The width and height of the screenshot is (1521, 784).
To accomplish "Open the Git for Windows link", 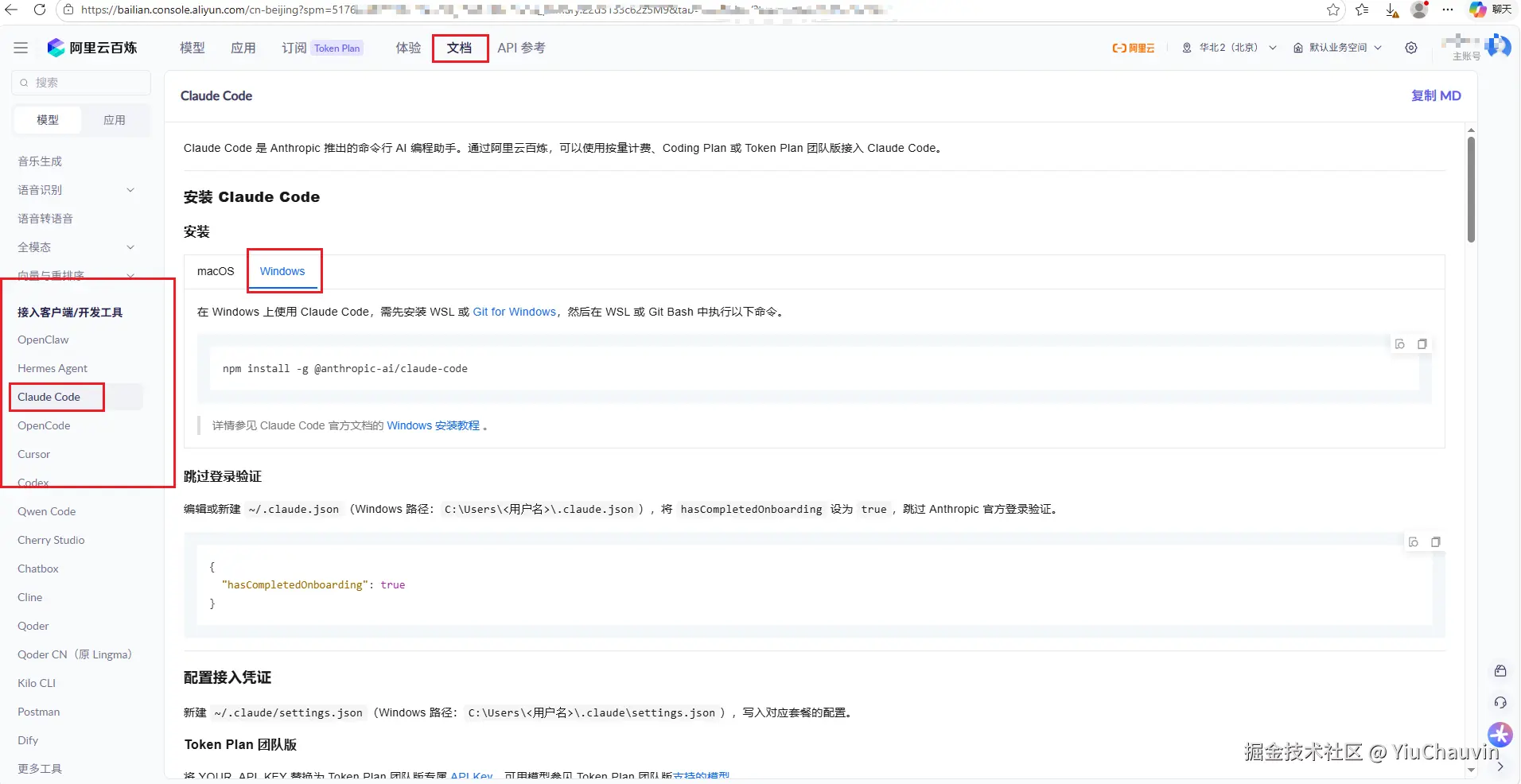I will [x=515, y=312].
